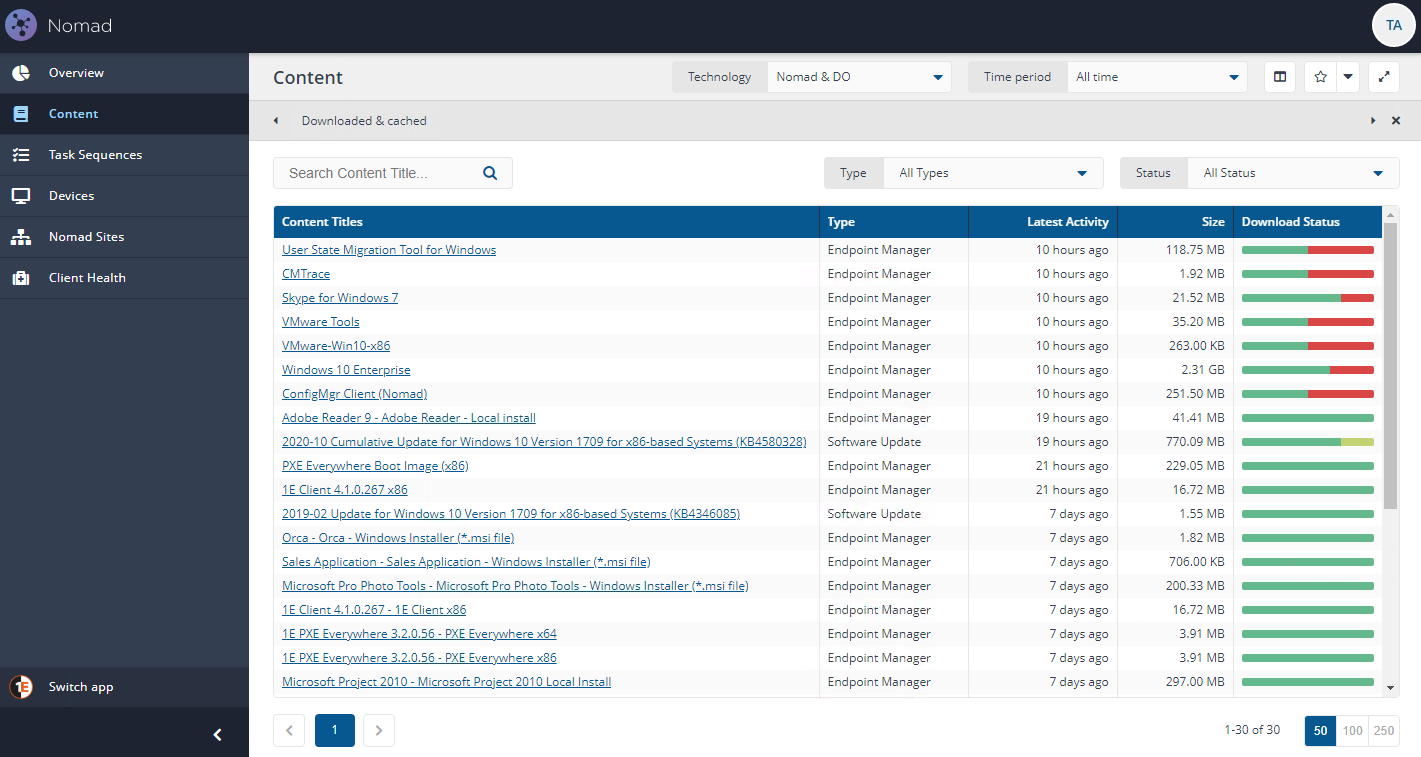Screen dimensions: 1421x757
Task: Open Microsoft Project 2010 Local Install link
Action: (x=446, y=682)
